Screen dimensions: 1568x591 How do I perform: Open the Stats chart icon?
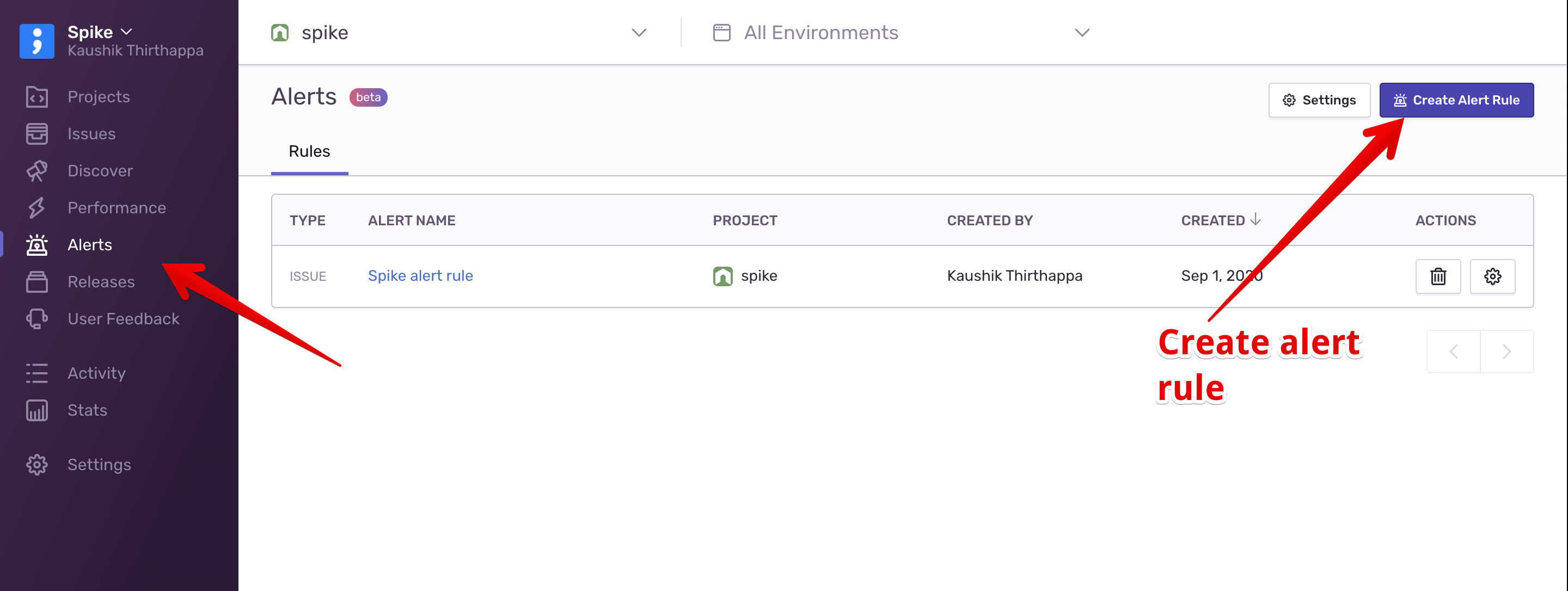(36, 410)
